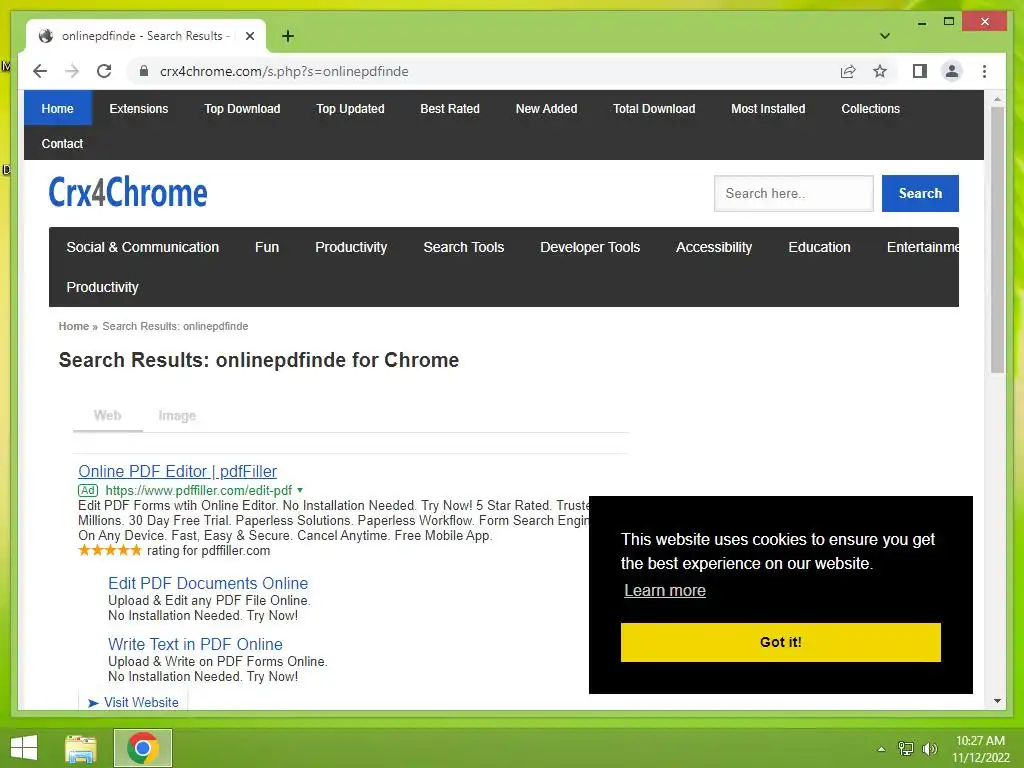This screenshot has height=768, width=1024.
Task: Click the page vertical scrollbar thumb
Action: tap(997, 240)
